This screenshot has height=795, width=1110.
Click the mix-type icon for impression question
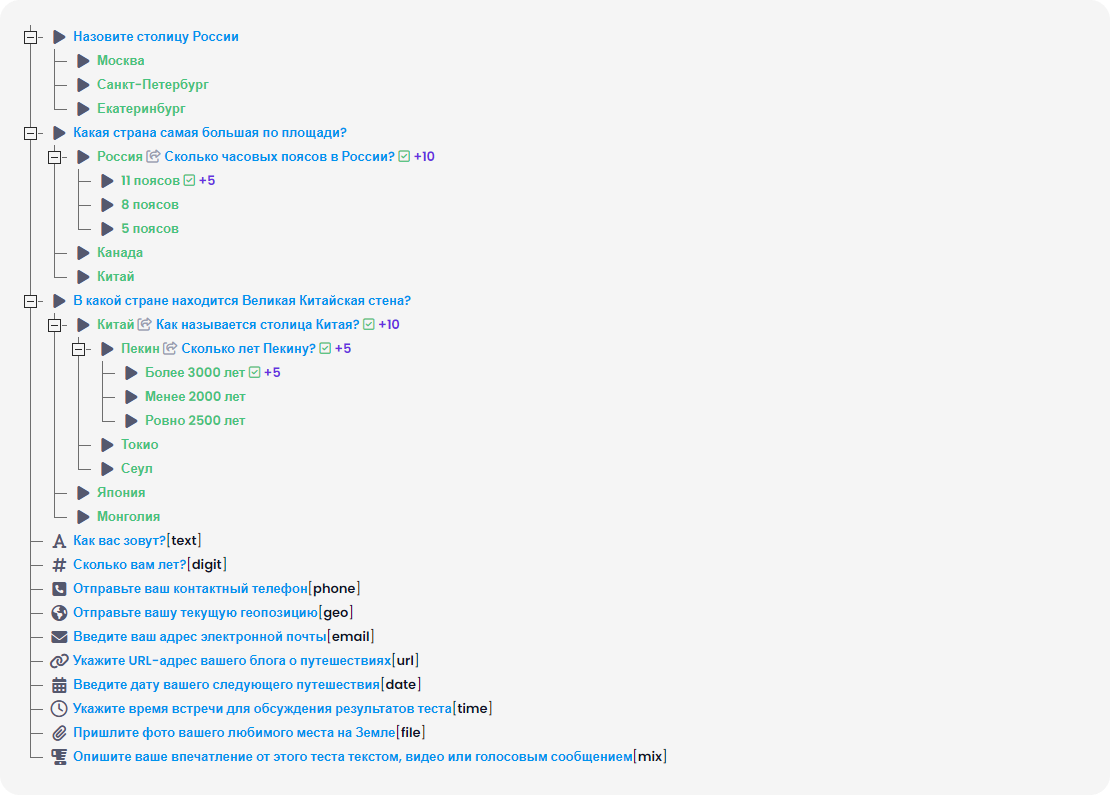[x=59, y=757]
